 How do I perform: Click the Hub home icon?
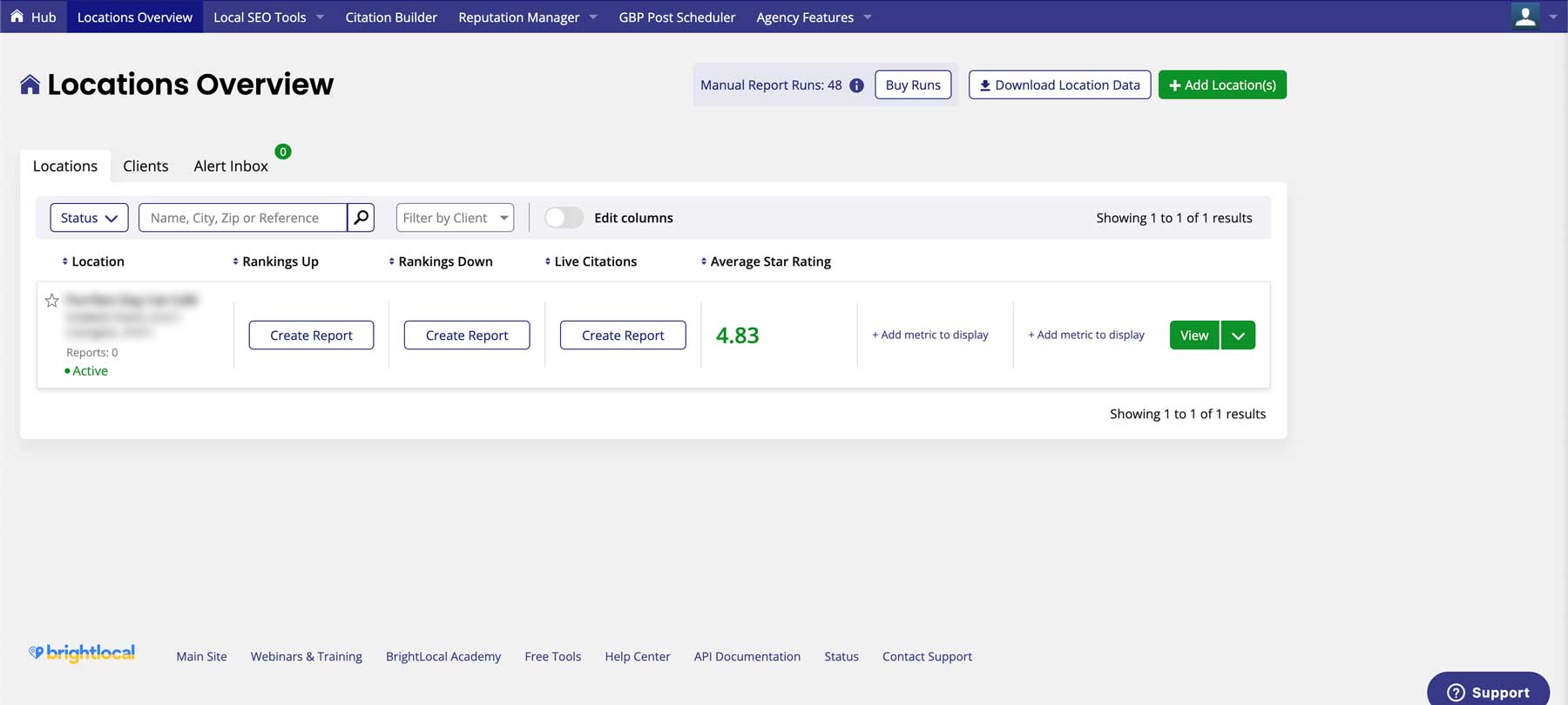tap(17, 17)
